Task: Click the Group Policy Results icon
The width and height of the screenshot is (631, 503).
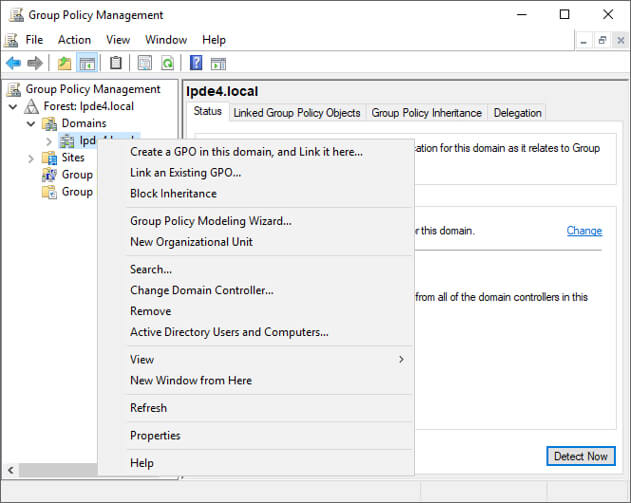Action: [x=49, y=192]
